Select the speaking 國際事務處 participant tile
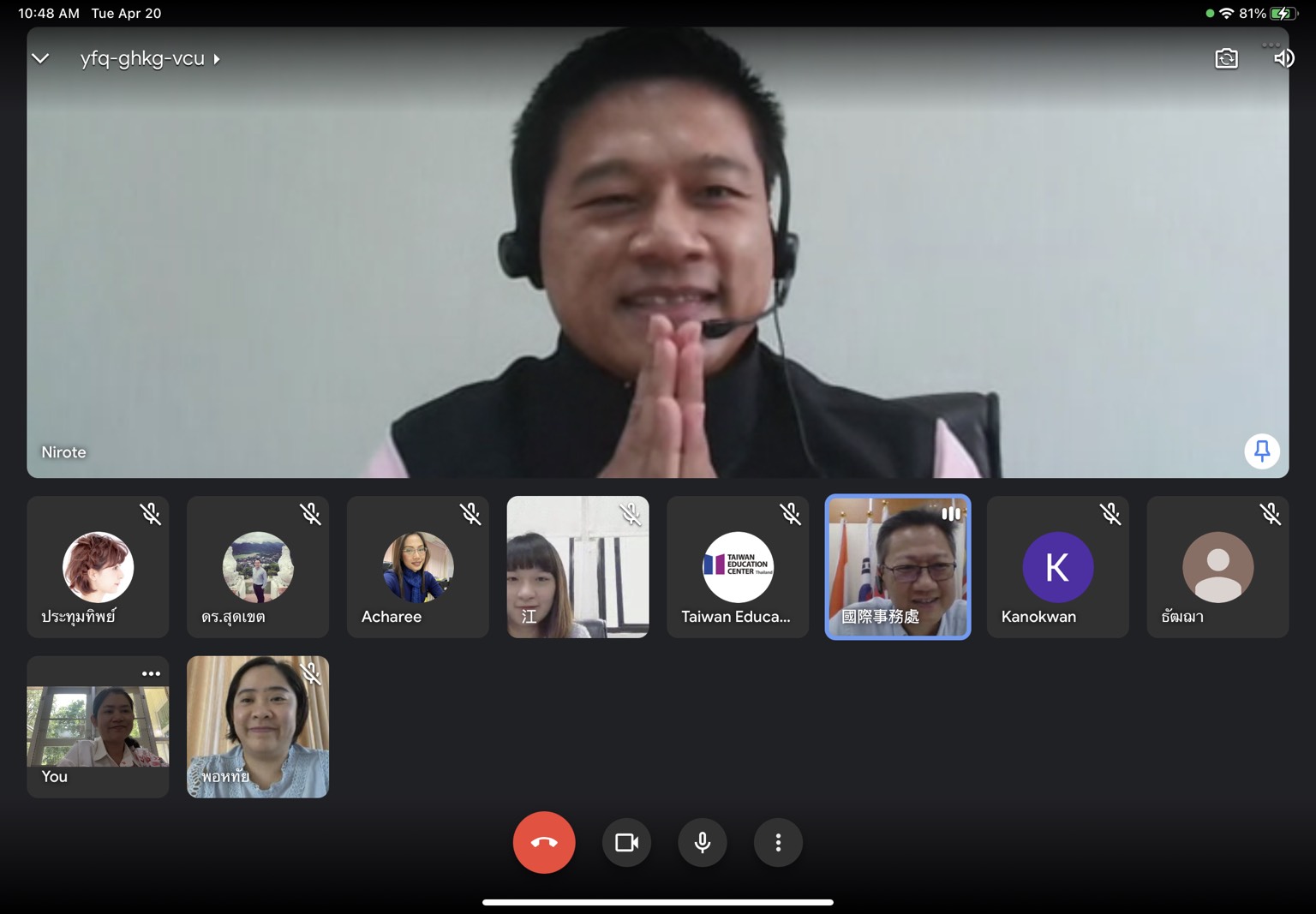The width and height of the screenshot is (1316, 914). point(897,567)
